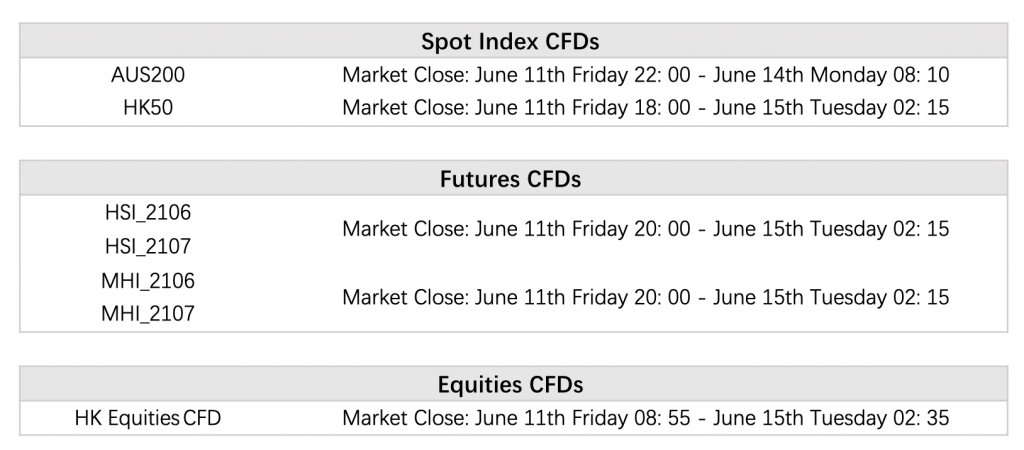Click the HSI futures market close schedule
This screenshot has width=1024, height=450.
point(645,229)
